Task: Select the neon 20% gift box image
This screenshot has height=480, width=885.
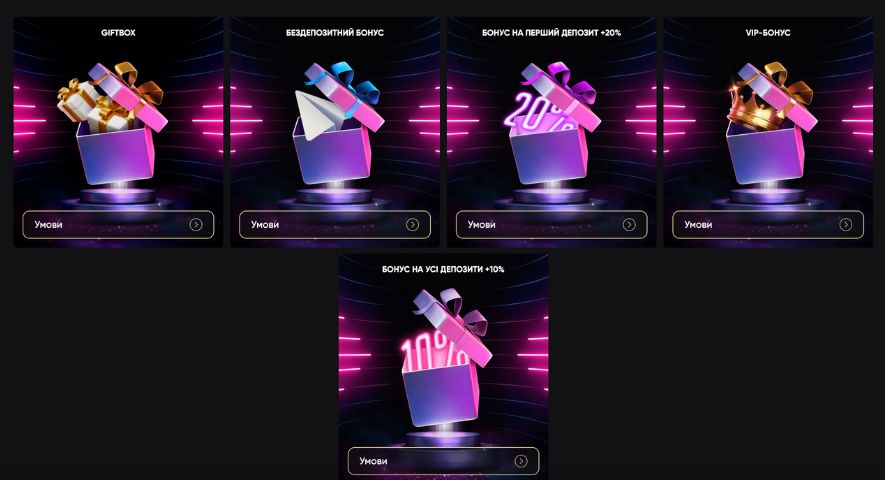Action: pyautogui.click(x=551, y=123)
